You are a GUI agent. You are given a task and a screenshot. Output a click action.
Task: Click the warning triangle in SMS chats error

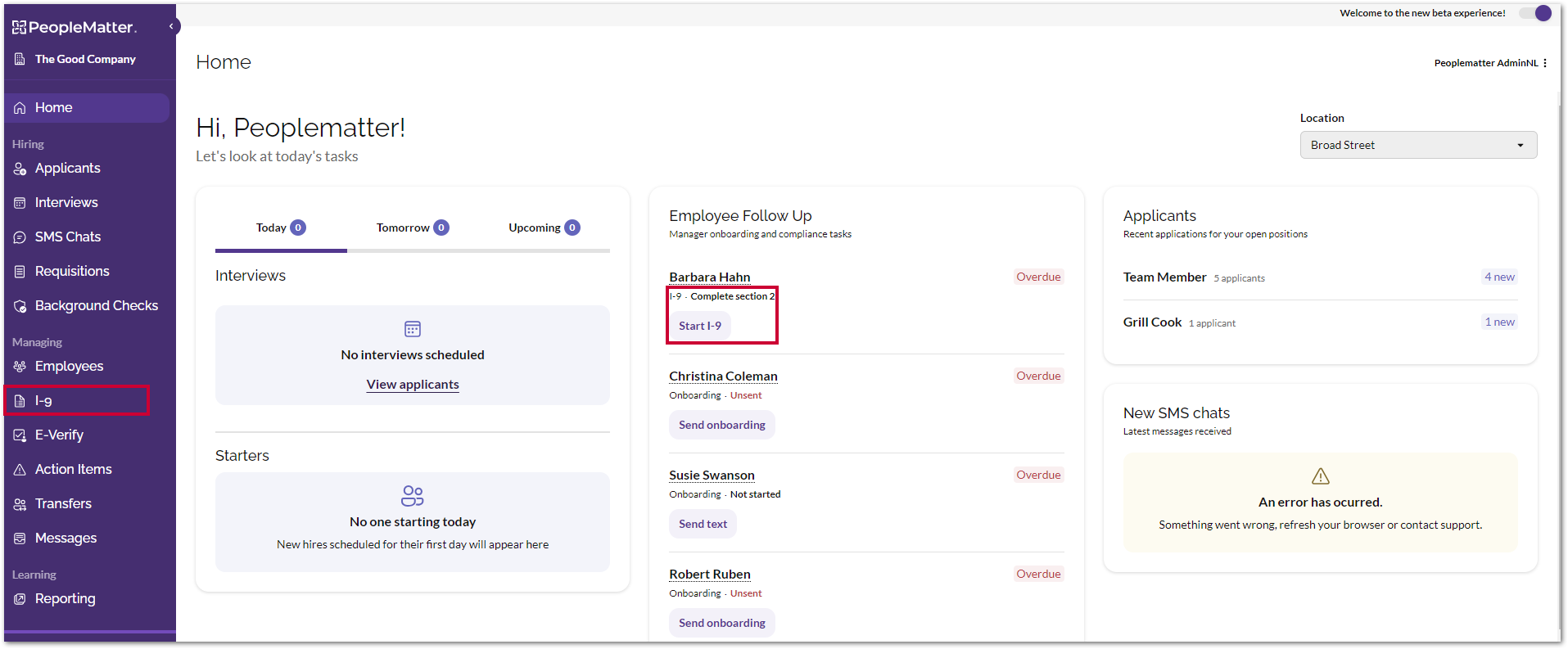tap(1321, 476)
